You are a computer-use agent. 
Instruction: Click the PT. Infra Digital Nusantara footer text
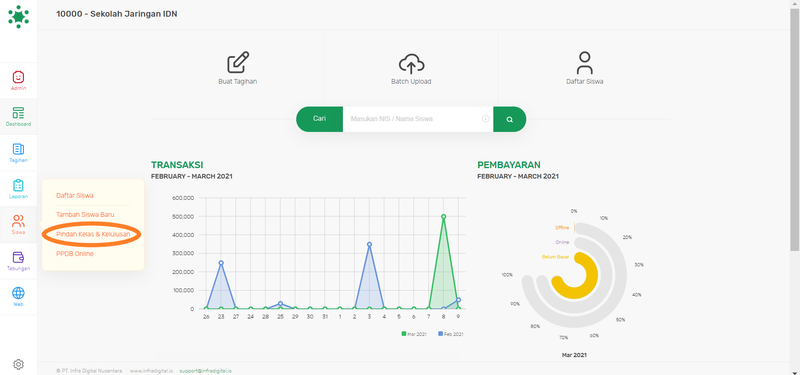pyautogui.click(x=89, y=371)
